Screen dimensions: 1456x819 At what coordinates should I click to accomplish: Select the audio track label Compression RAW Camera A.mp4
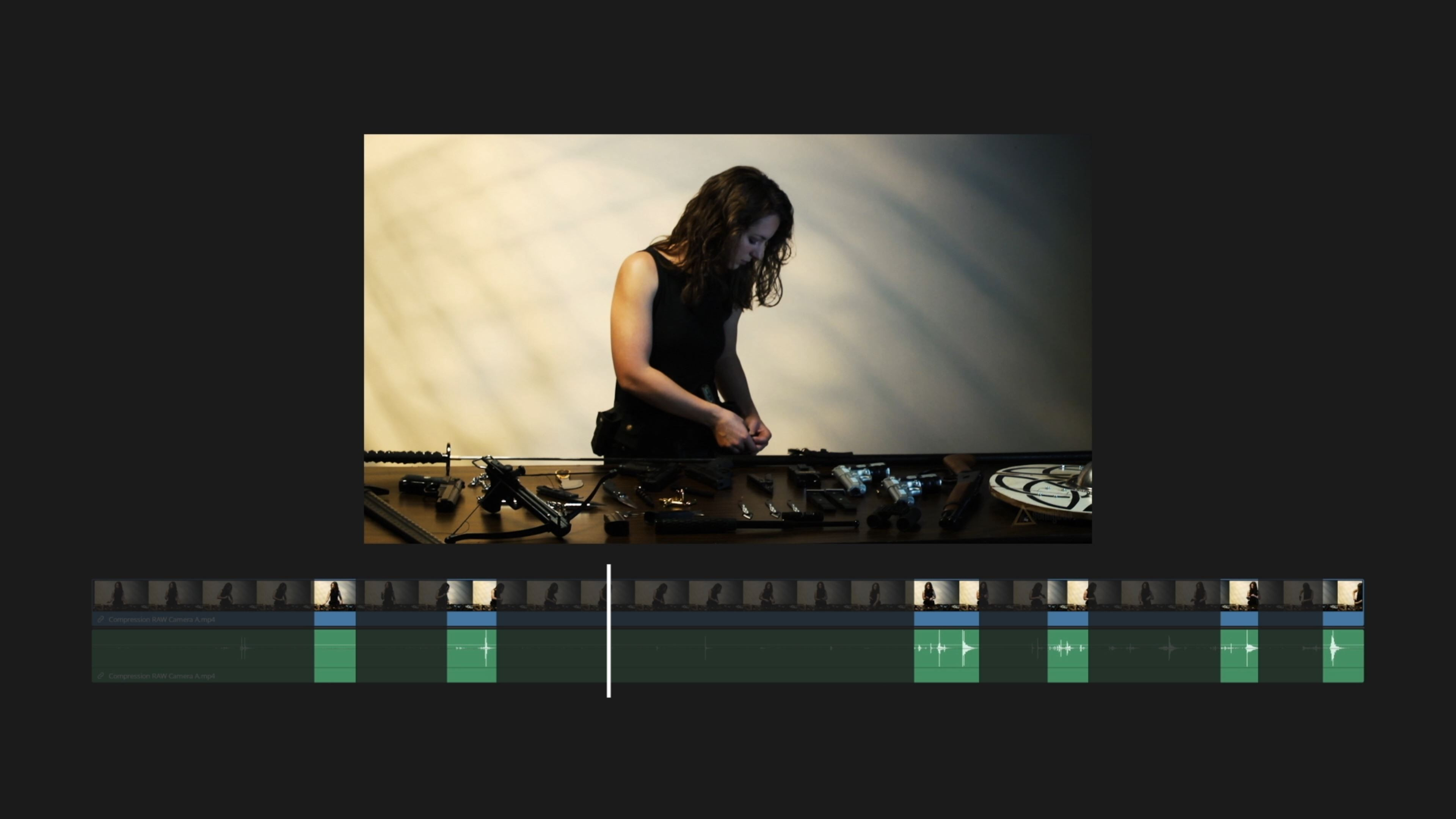pos(162,676)
